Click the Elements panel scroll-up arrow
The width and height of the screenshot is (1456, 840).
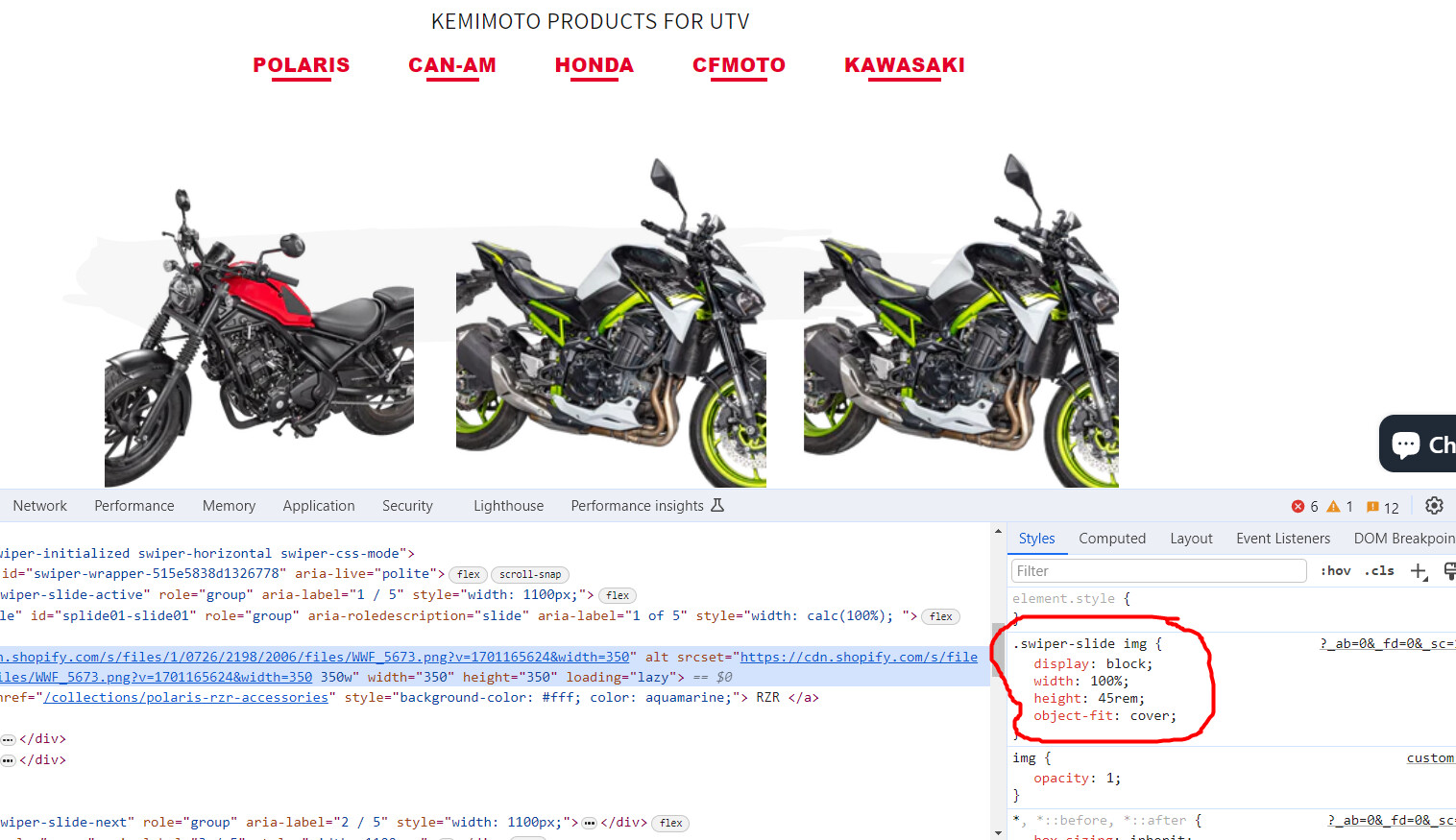click(999, 531)
